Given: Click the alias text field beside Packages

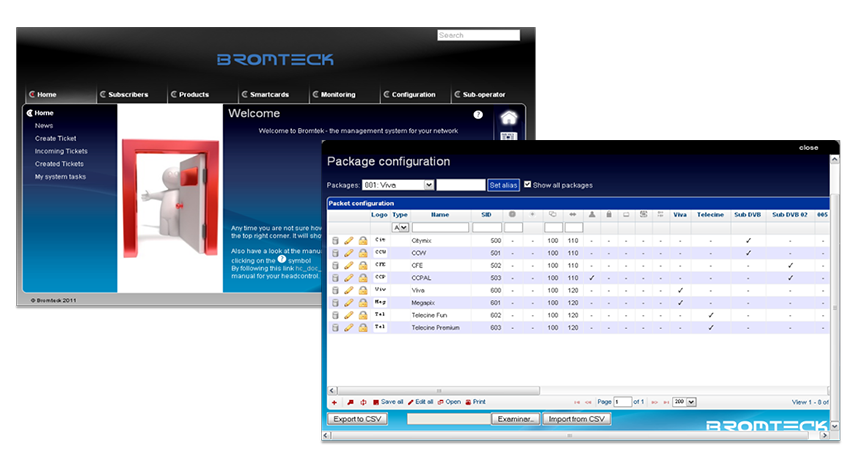Looking at the screenshot, I should coord(461,185).
